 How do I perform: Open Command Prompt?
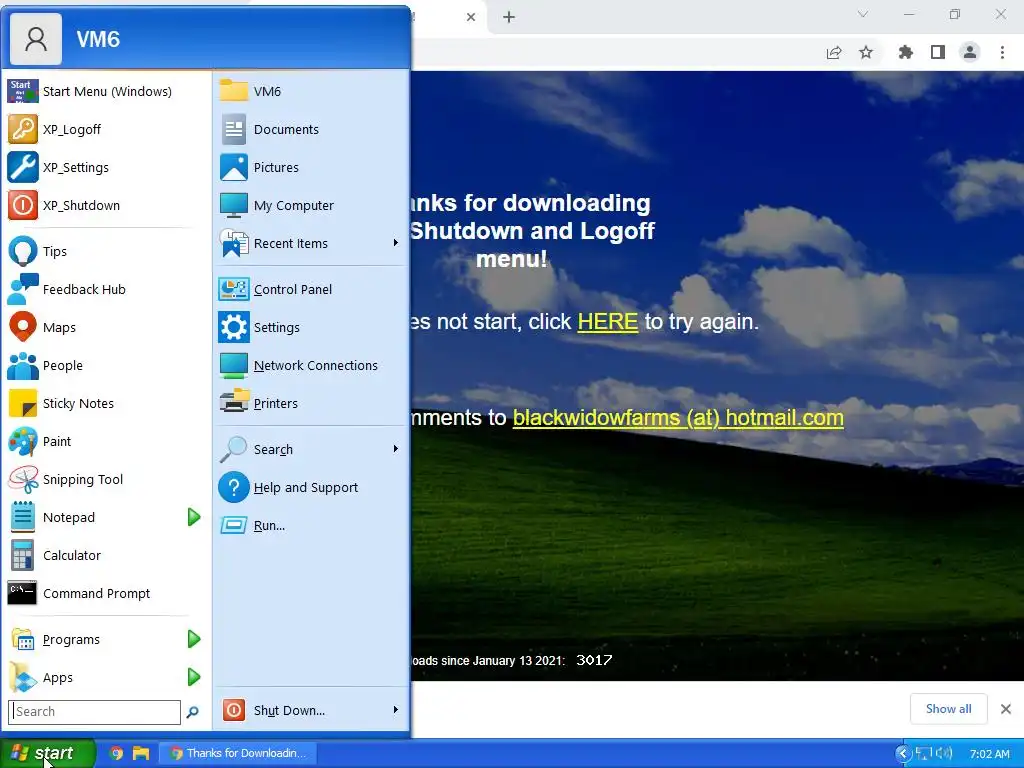[x=108, y=593]
